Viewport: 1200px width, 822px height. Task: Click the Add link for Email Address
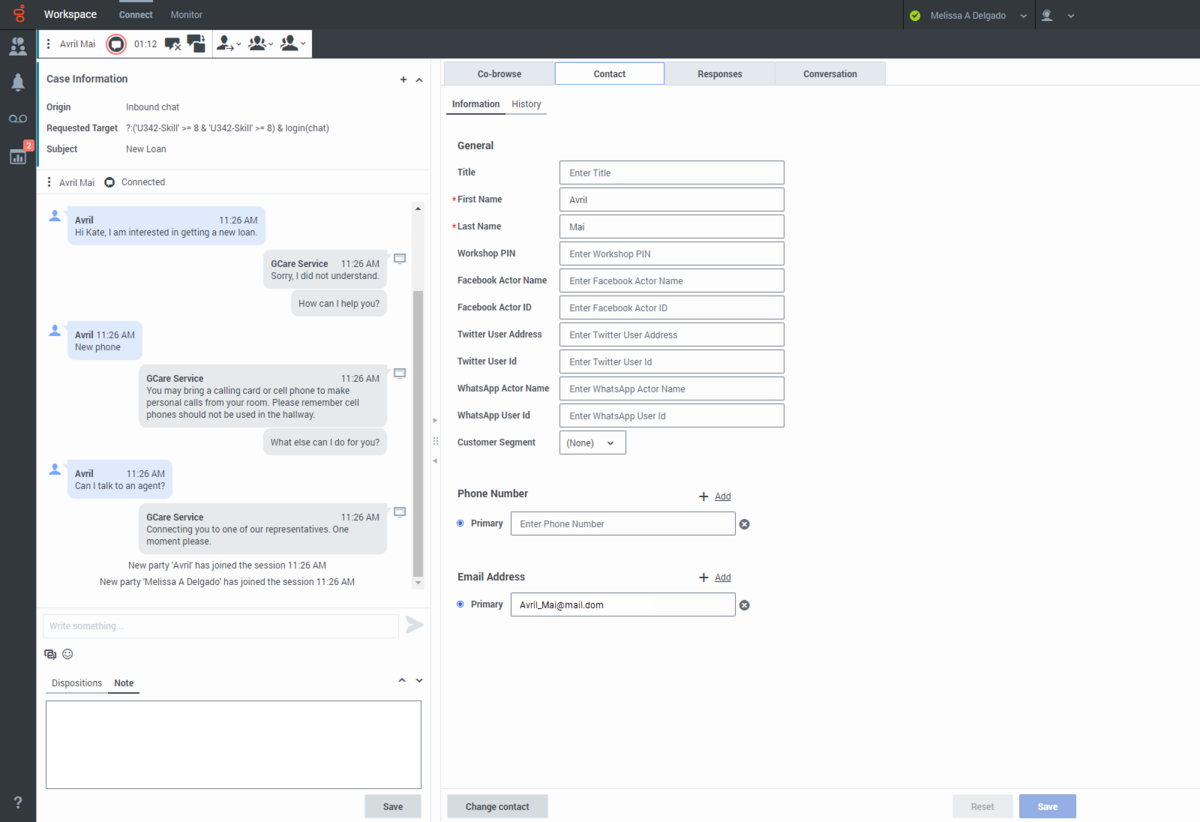[723, 577]
